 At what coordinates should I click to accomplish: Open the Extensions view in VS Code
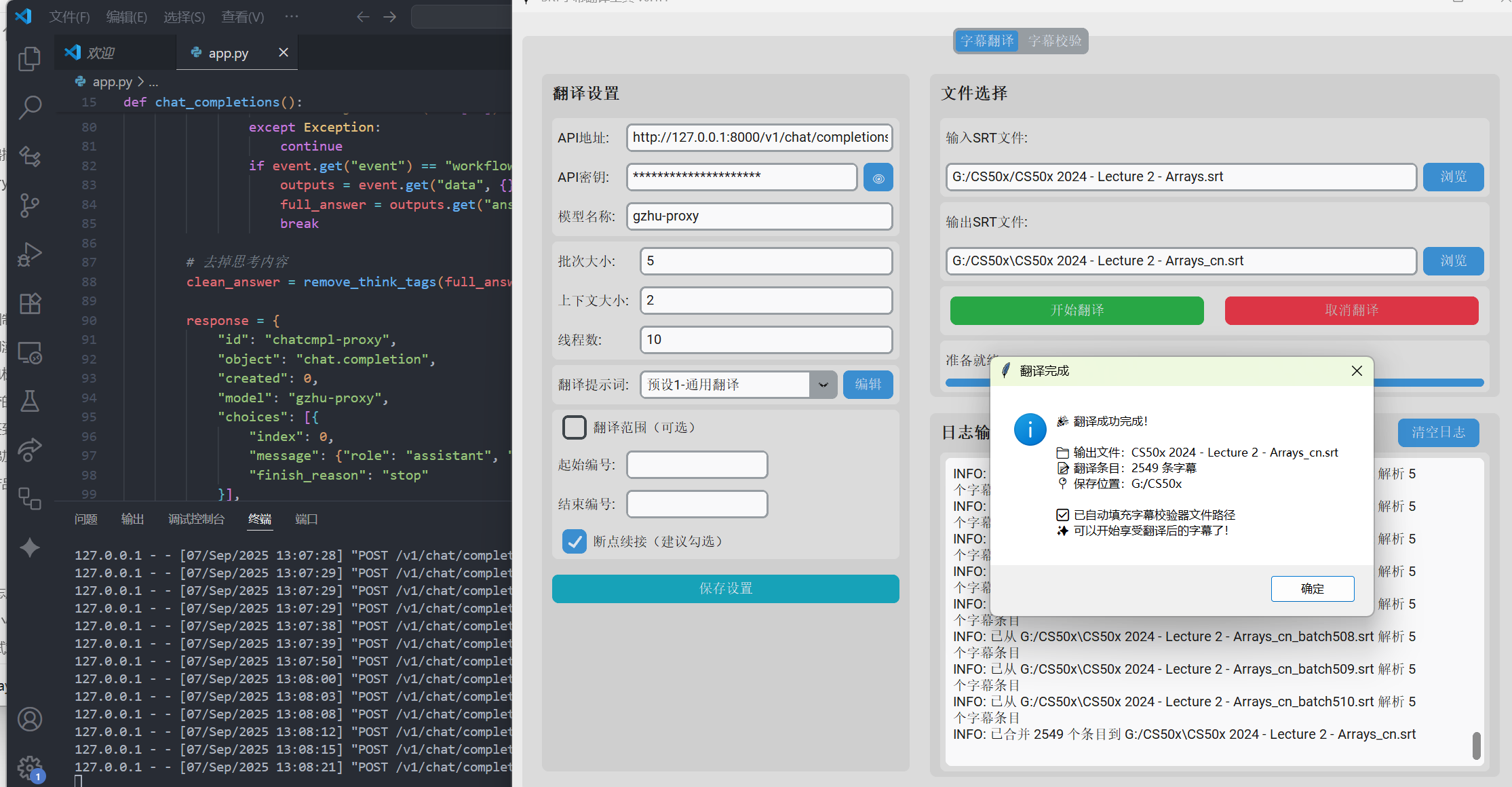pyautogui.click(x=30, y=303)
